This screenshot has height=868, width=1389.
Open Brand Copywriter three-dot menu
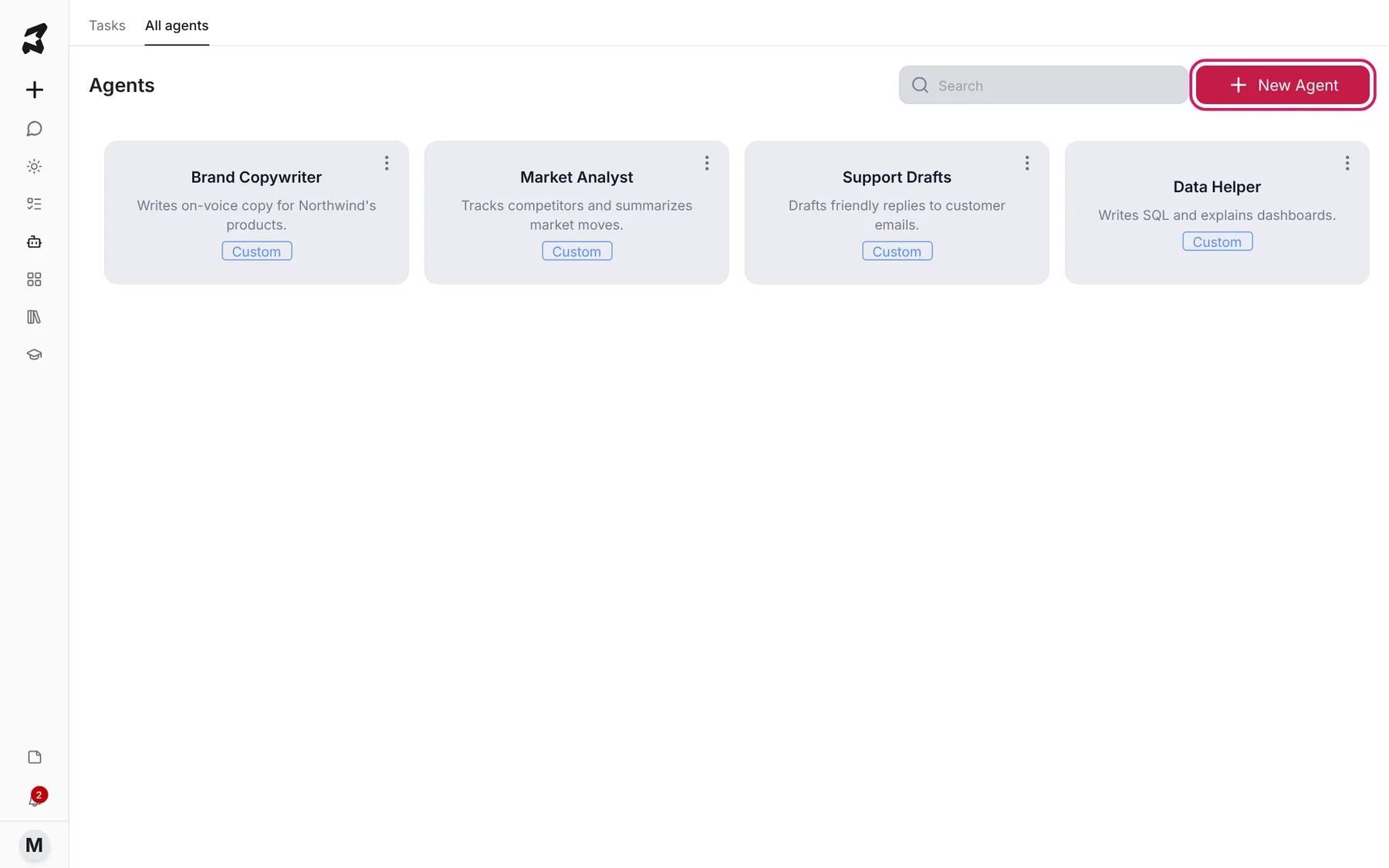click(x=387, y=163)
